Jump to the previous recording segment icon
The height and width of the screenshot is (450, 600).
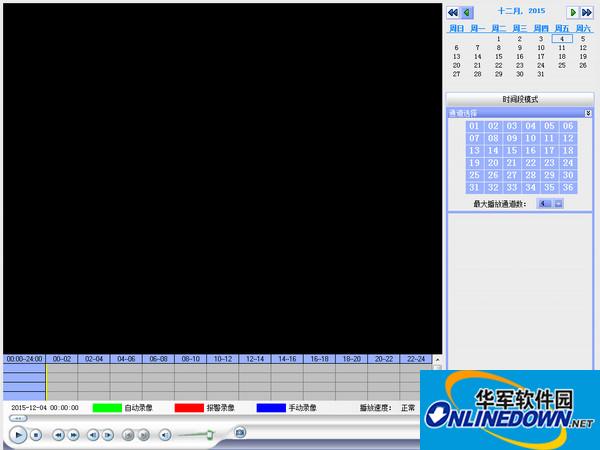pyautogui.click(x=128, y=435)
